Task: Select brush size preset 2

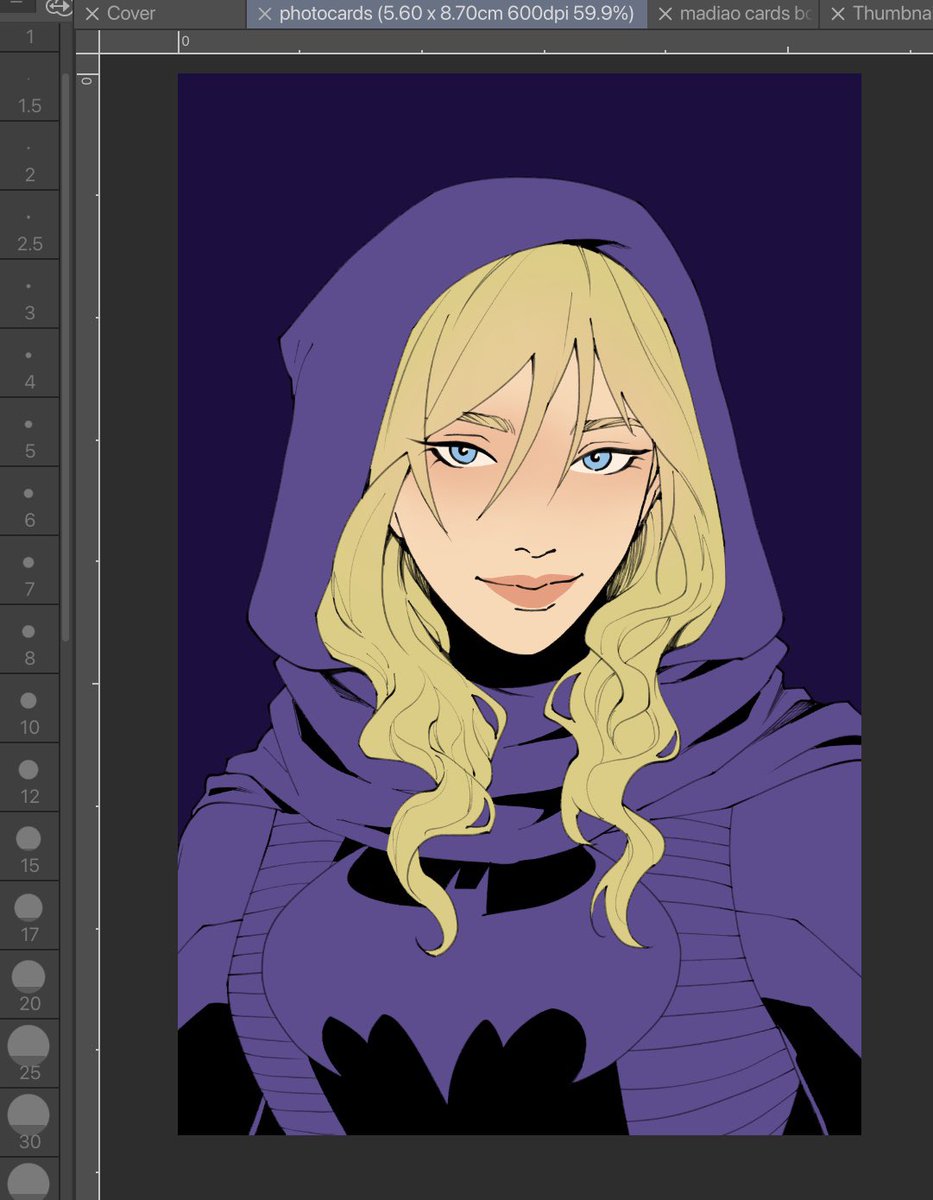Action: [x=30, y=156]
